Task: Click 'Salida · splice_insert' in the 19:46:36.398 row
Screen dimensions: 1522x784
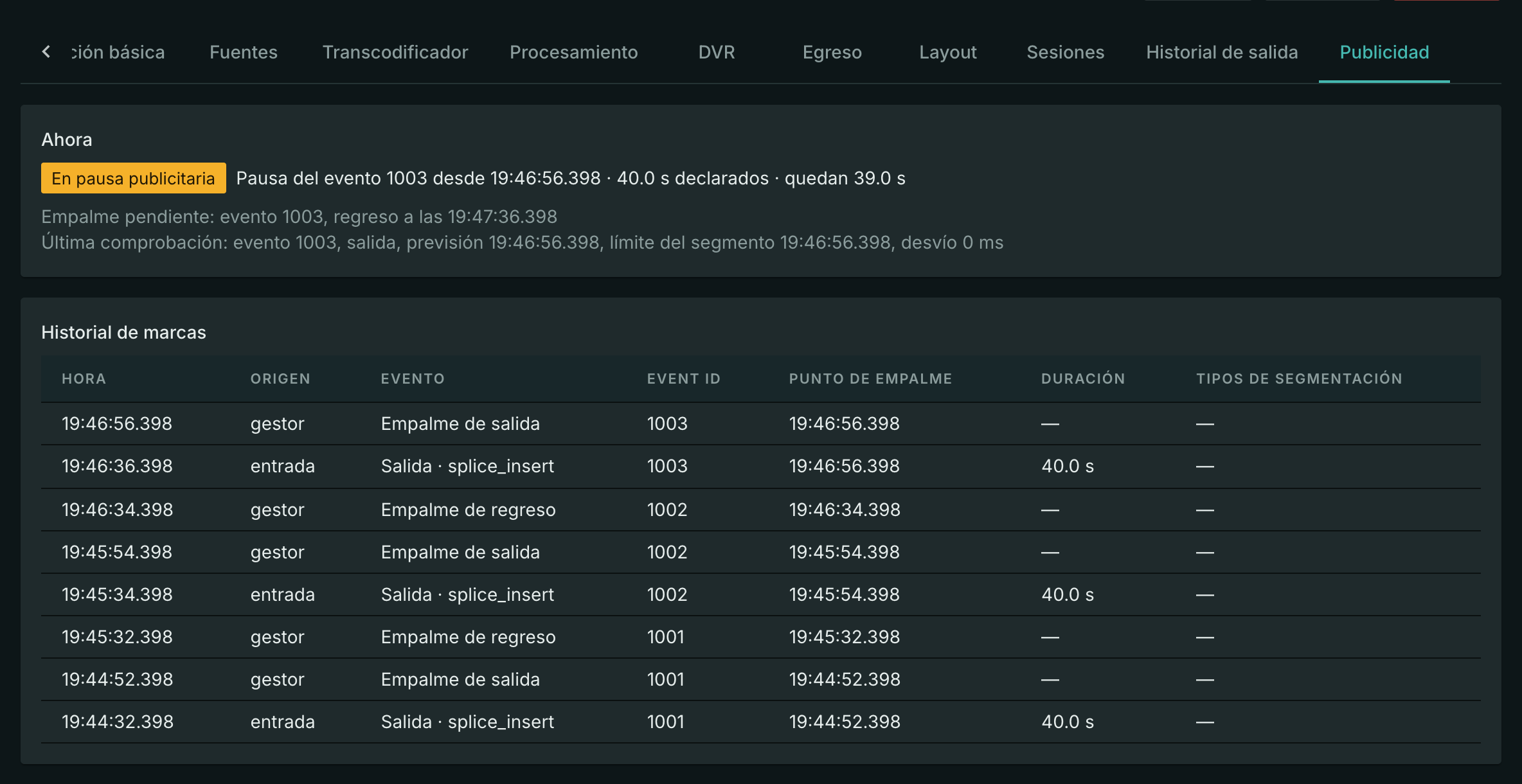Action: pyautogui.click(x=467, y=466)
